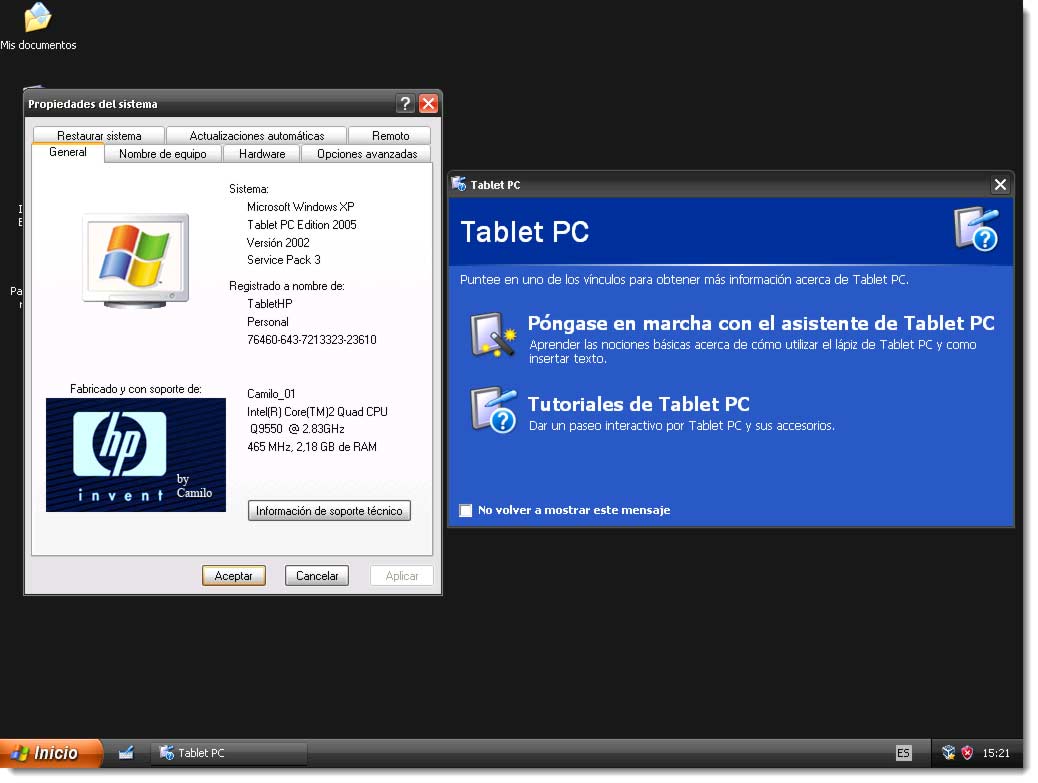1038x783 pixels.
Task: Click the Aplicar button
Action: pyautogui.click(x=402, y=576)
